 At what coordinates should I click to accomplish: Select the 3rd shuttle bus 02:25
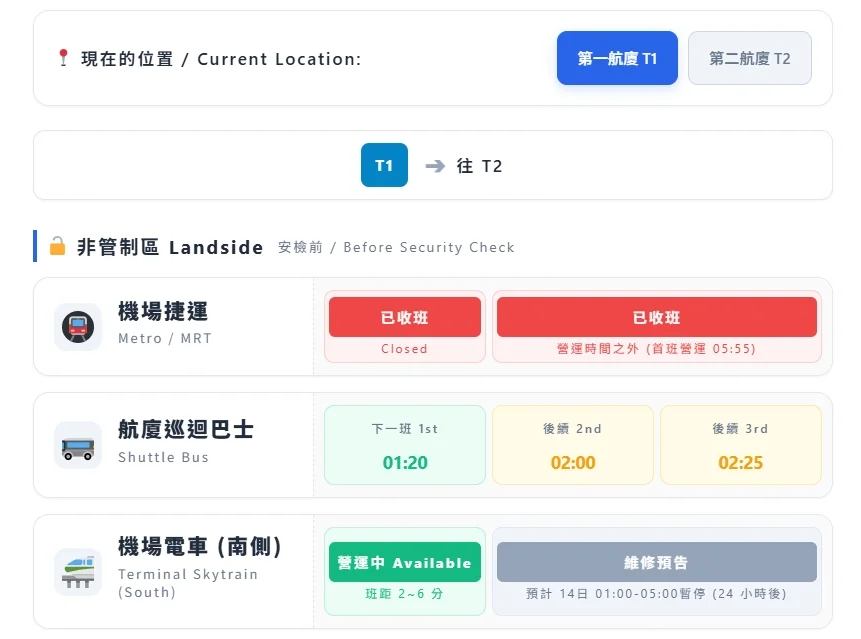pos(741,445)
